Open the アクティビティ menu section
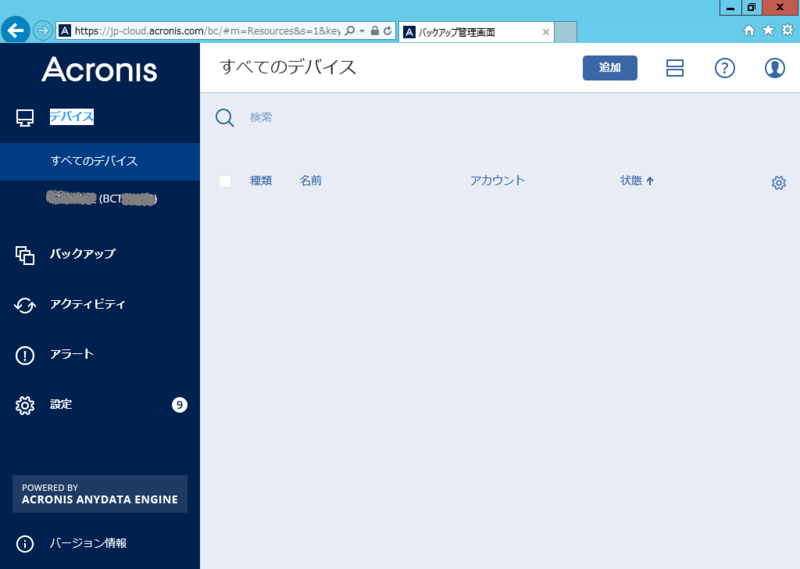This screenshot has width=800, height=569. click(x=87, y=304)
